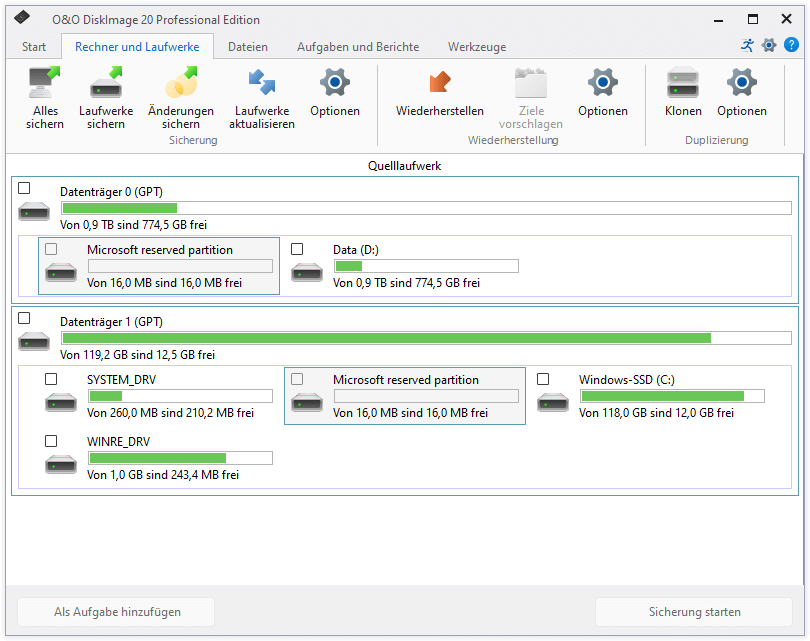
Task: Check the Datenträger 1 (GPT) checkbox
Action: pyautogui.click(x=24, y=318)
